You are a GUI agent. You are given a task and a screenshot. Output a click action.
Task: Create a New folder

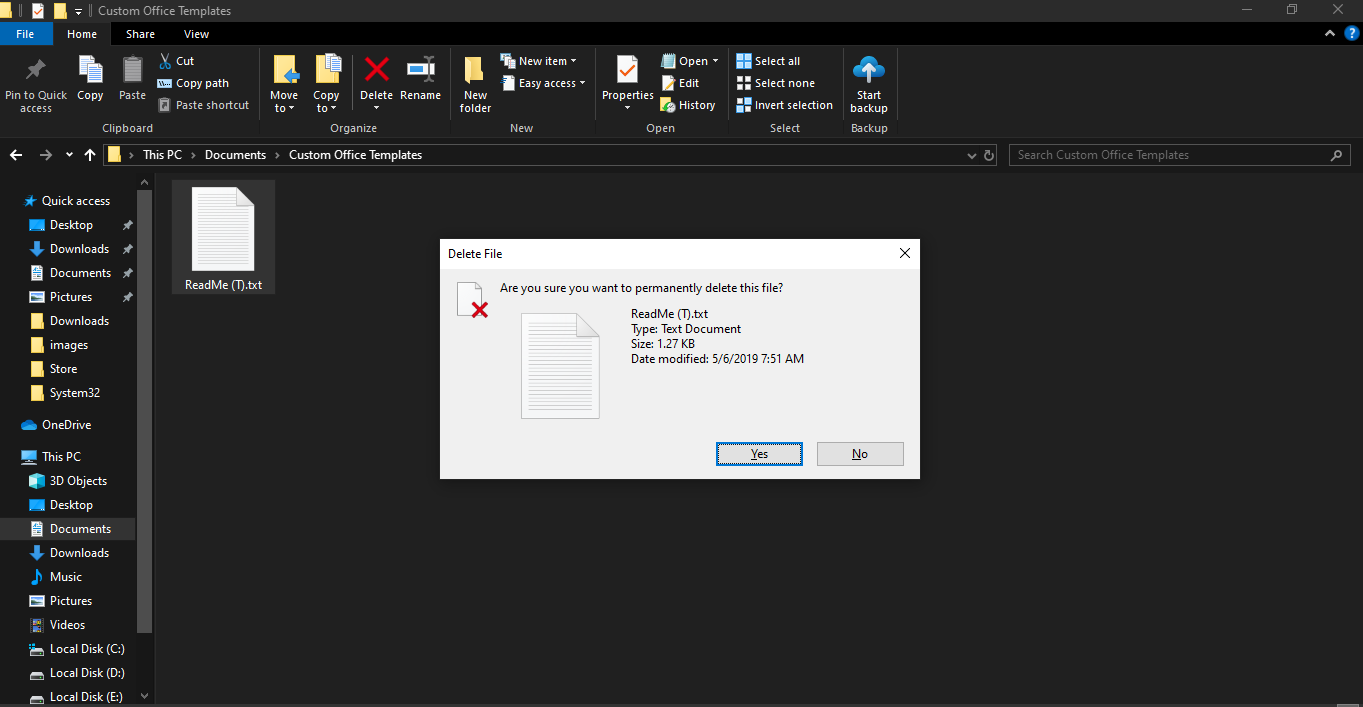click(475, 84)
